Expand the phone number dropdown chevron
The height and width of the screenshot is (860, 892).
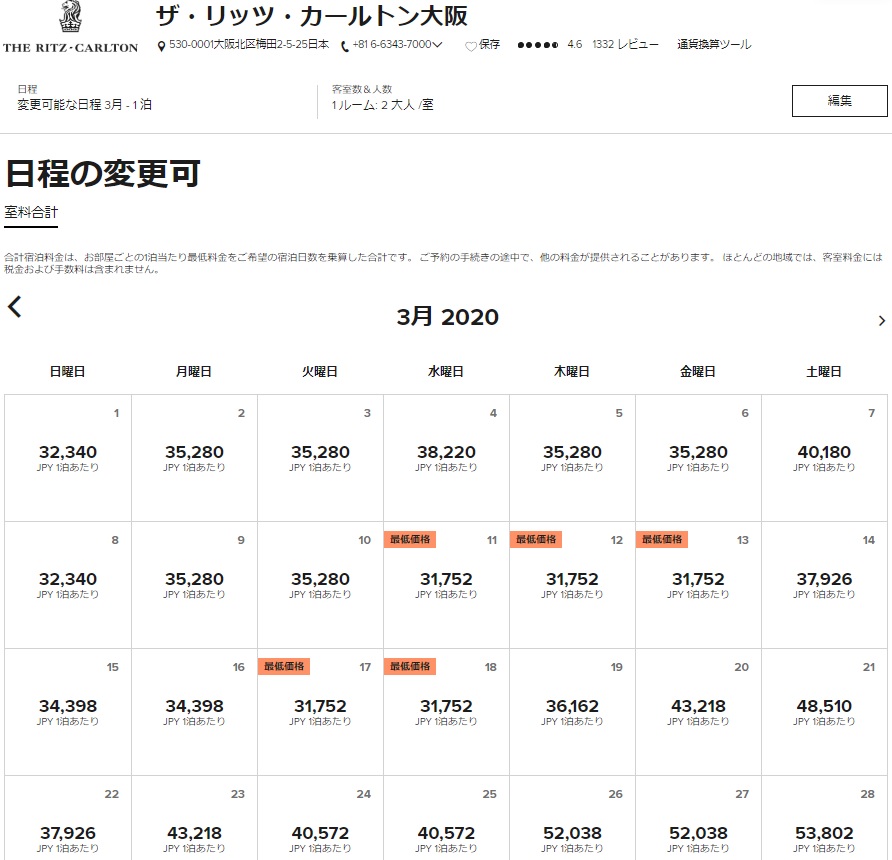437,44
